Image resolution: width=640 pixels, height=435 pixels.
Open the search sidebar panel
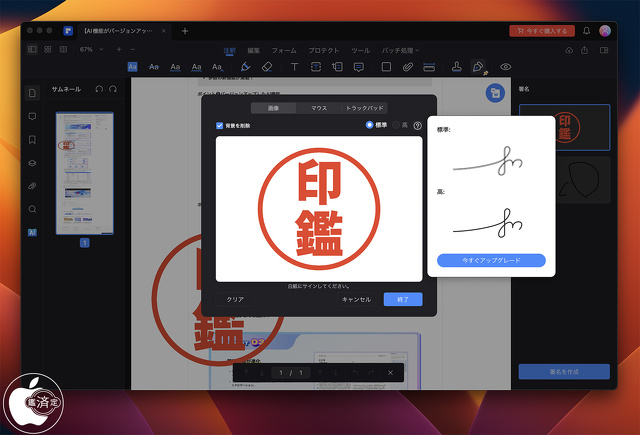[x=32, y=209]
